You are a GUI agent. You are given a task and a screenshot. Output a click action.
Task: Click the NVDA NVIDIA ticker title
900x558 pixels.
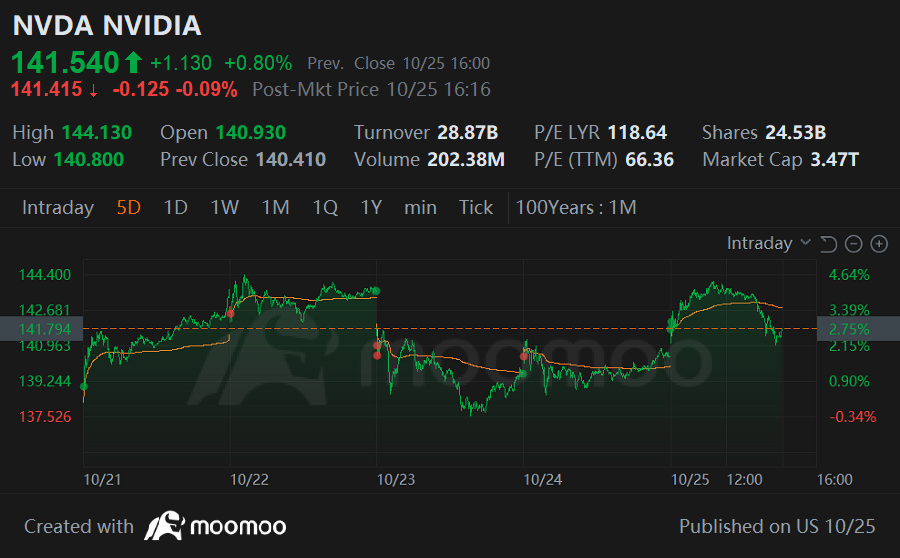[107, 26]
